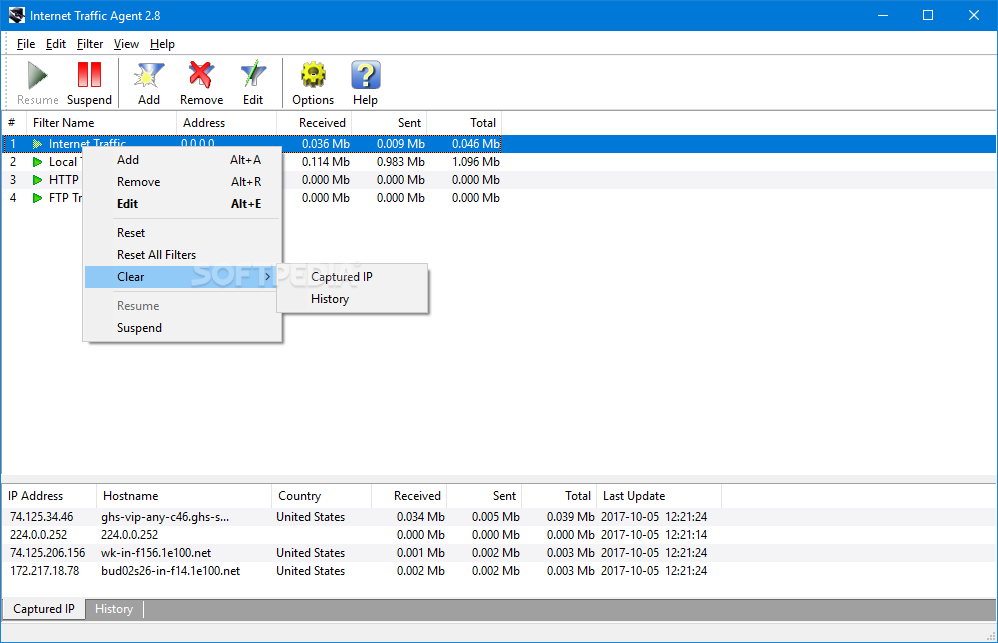Click the 0.036 Mb received value
The width and height of the screenshot is (998, 643).
tap(326, 144)
